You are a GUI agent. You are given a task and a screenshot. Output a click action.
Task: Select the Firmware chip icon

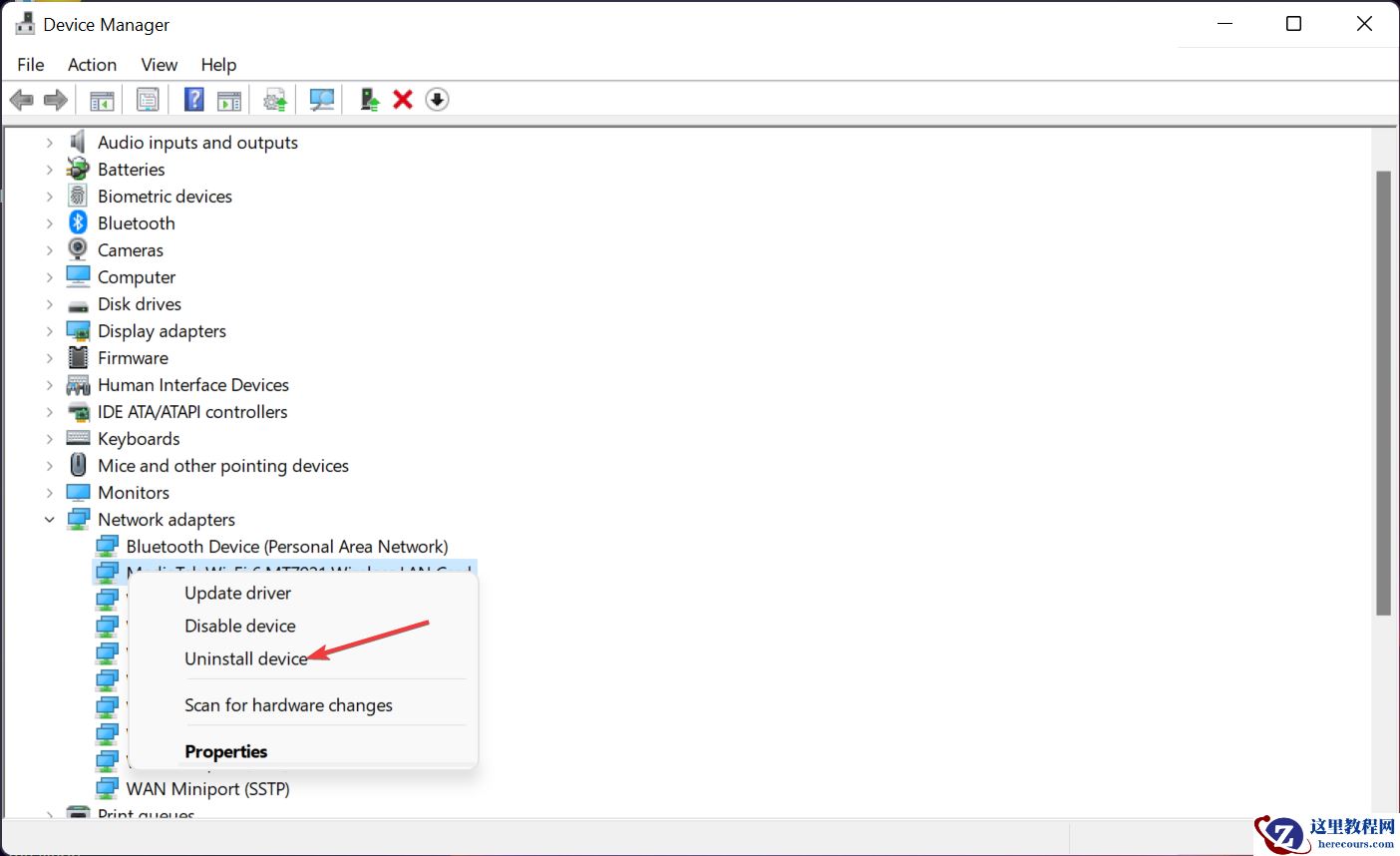point(78,357)
